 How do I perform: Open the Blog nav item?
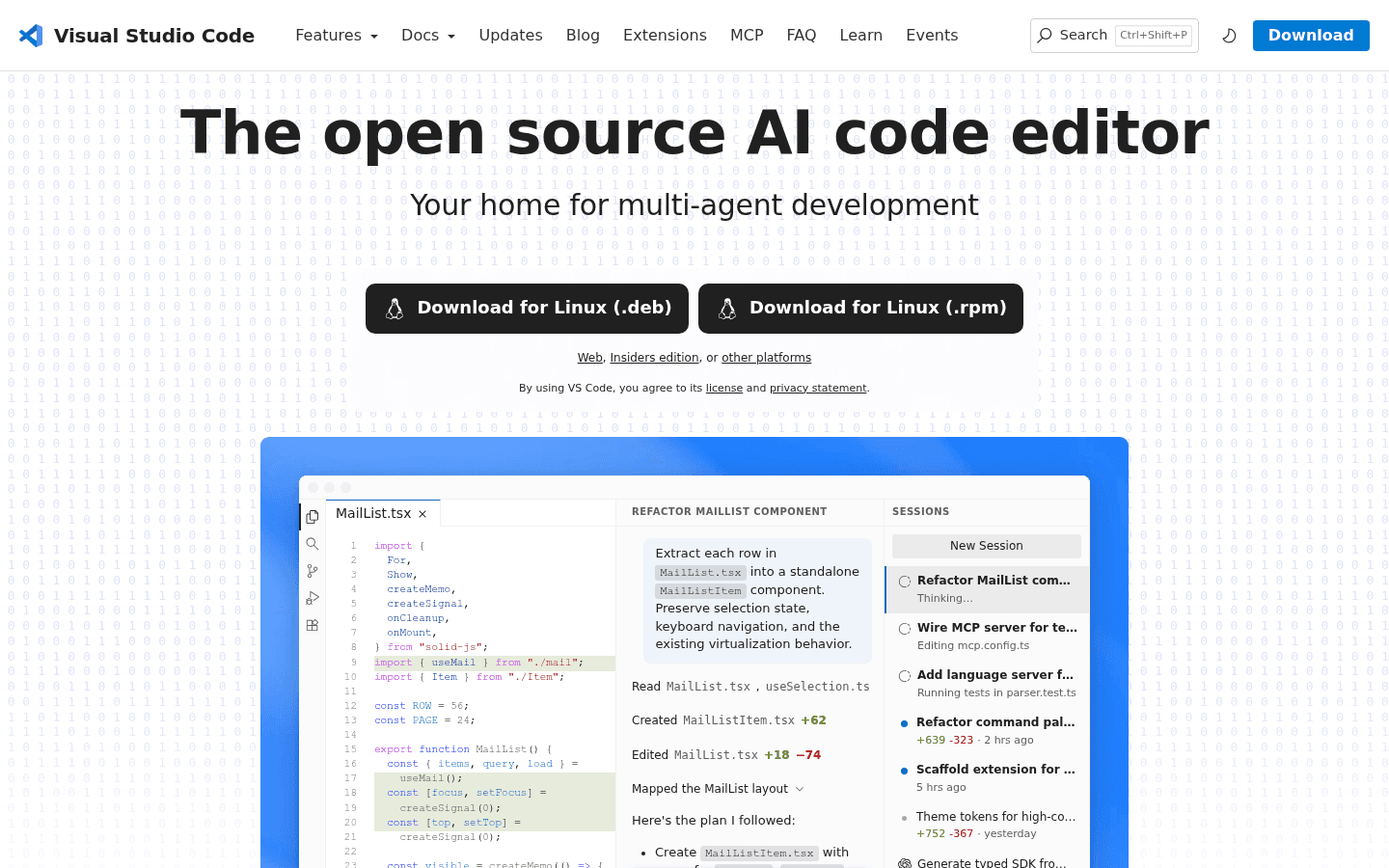583,36
